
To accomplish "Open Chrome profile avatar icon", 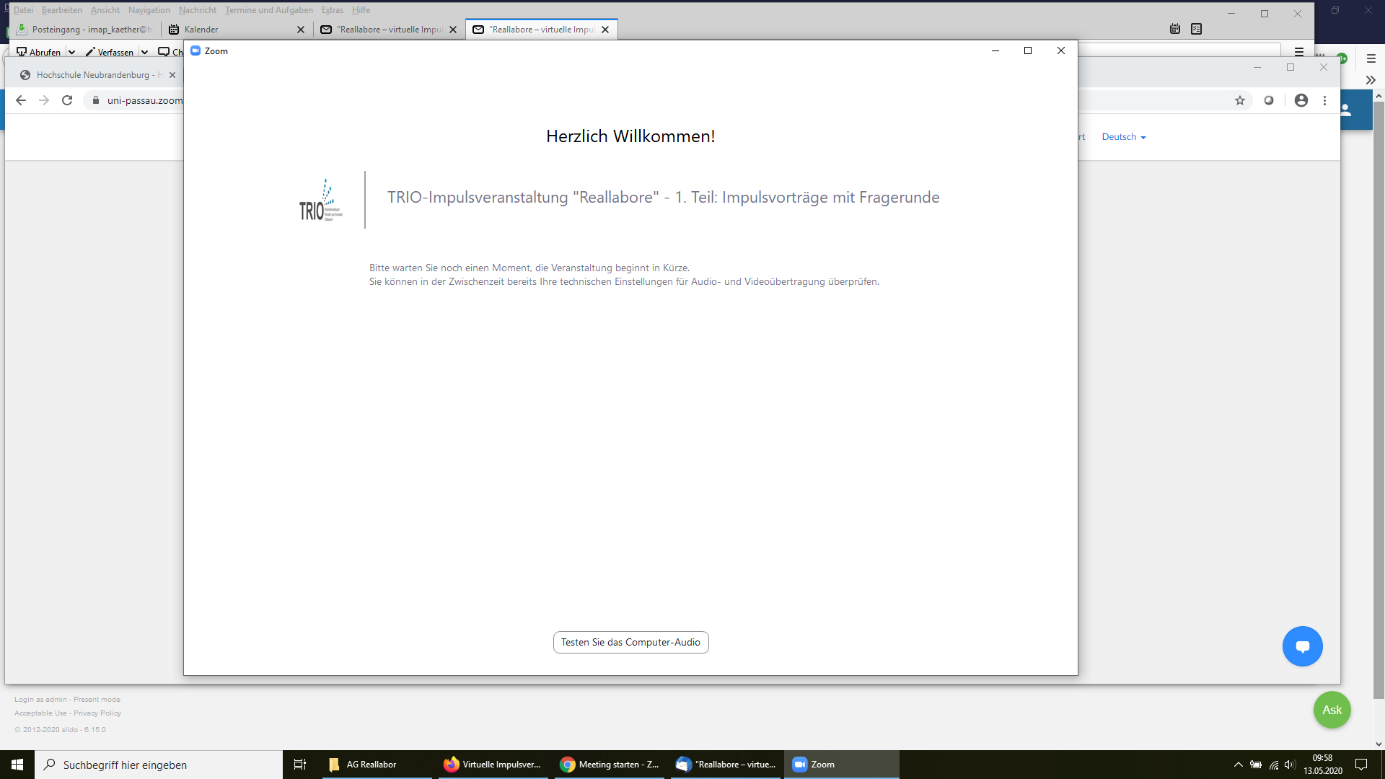I will 1301,100.
